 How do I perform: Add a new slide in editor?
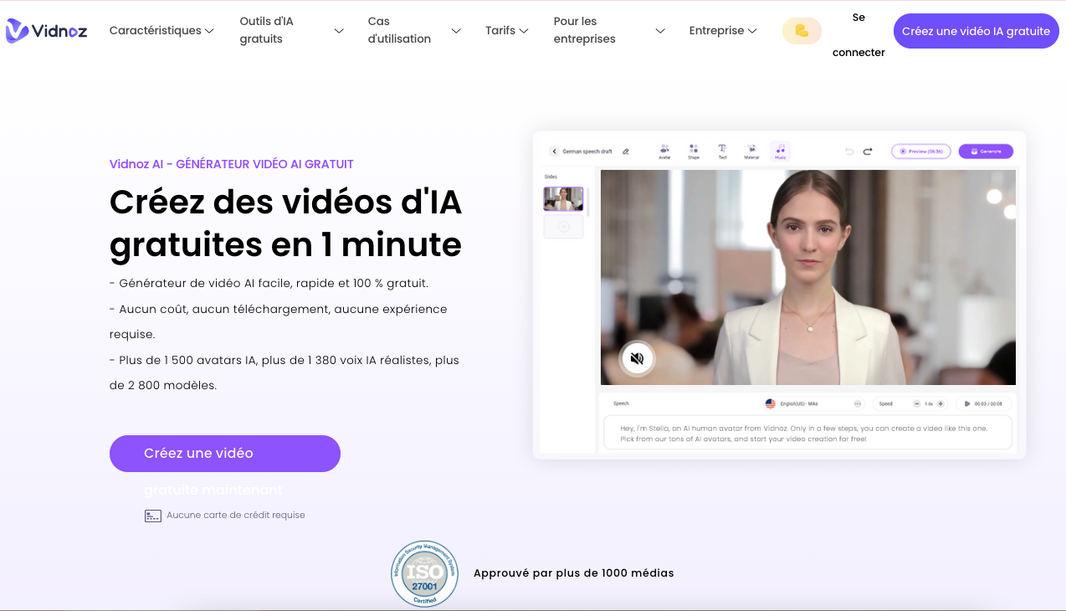tap(564, 226)
